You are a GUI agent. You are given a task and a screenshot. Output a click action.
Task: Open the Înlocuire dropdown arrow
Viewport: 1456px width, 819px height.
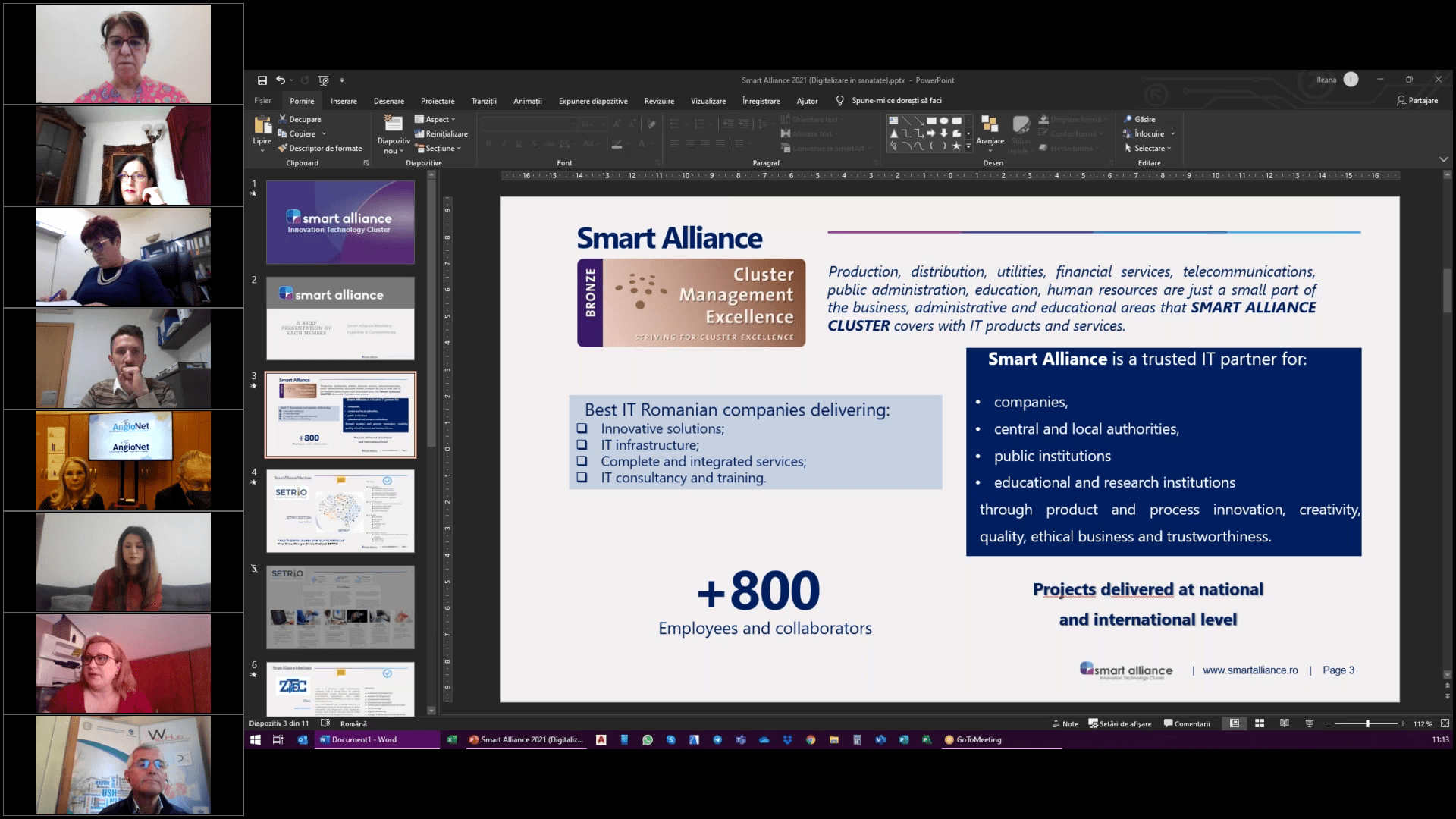(x=1172, y=133)
